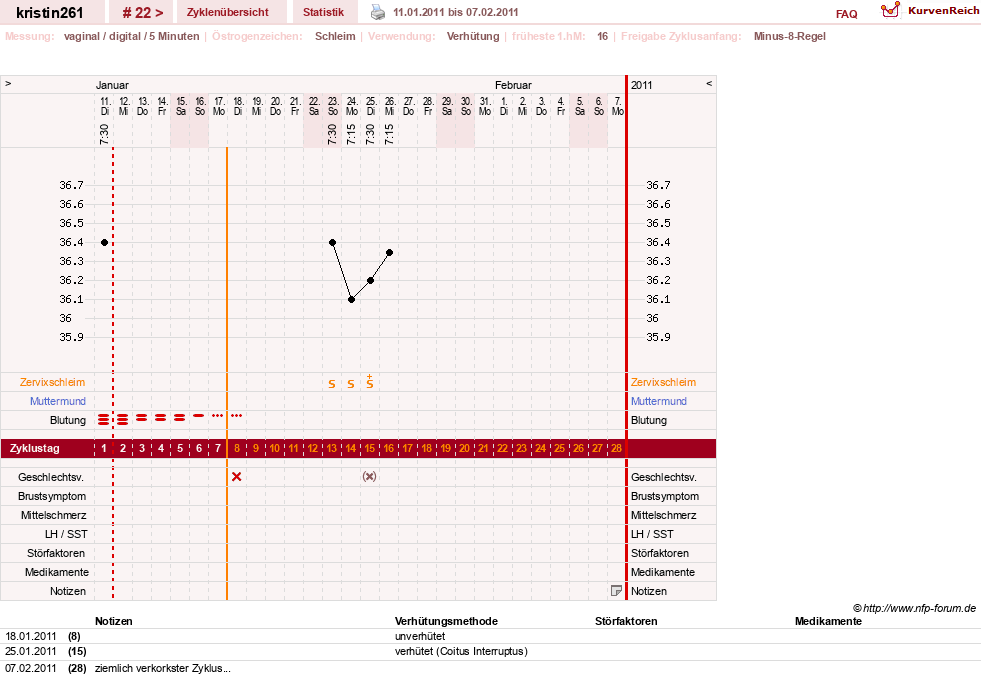Click the medium bleeding symbol on cycle day 3
Screen dimensions: 981x700
[141, 417]
